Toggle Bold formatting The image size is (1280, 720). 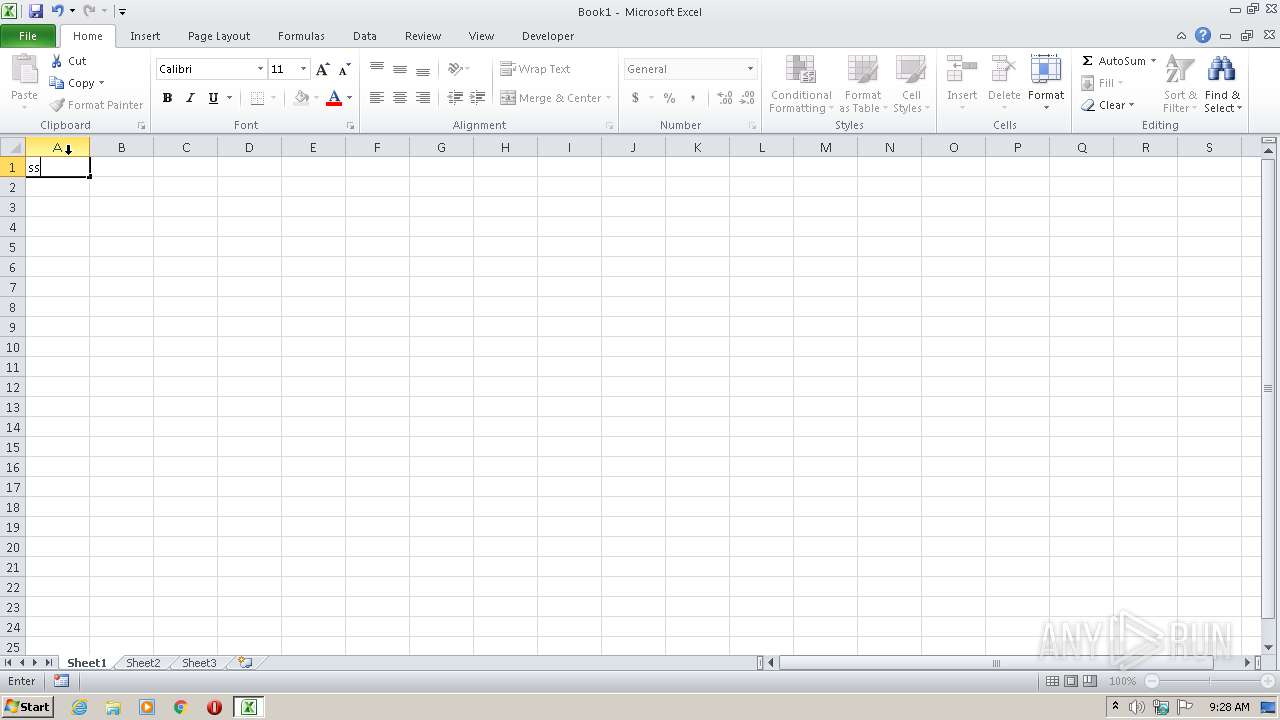167,98
